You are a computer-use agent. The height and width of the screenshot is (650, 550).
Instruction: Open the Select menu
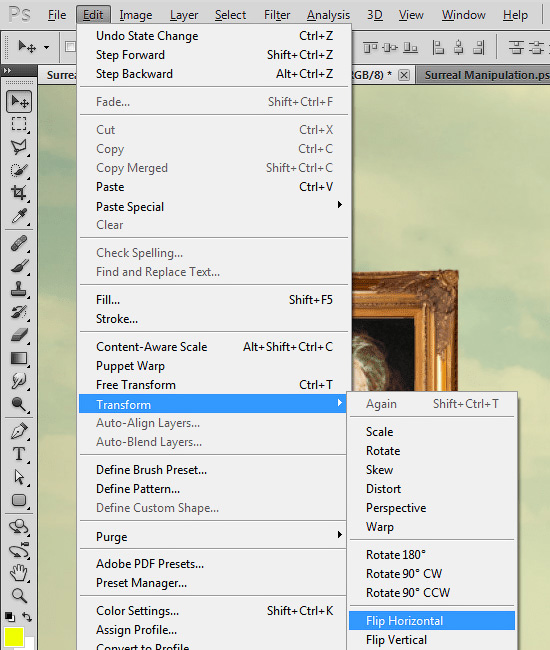click(230, 15)
